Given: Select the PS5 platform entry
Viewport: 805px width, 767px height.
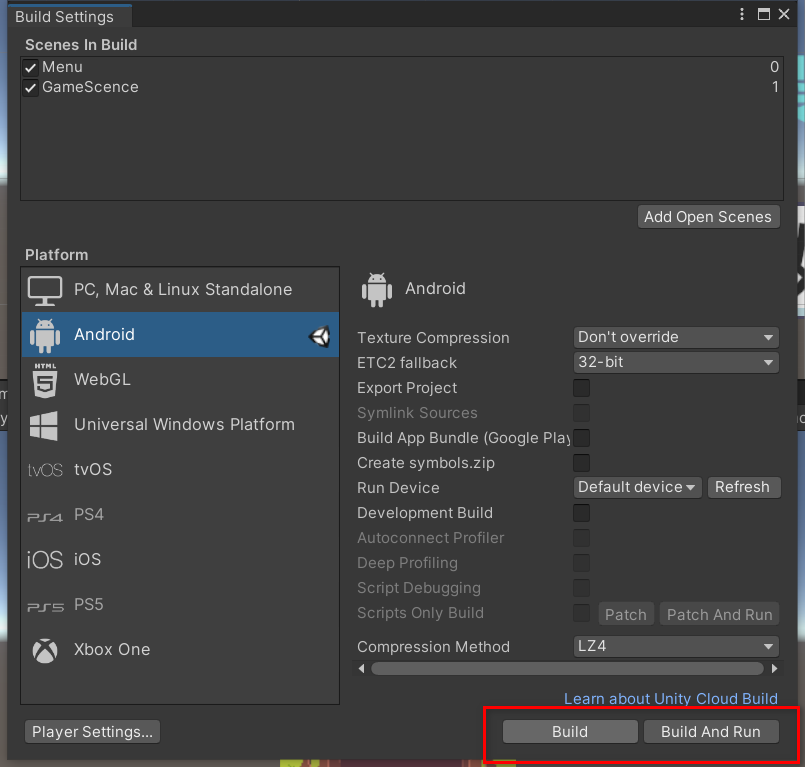Looking at the screenshot, I should point(180,605).
